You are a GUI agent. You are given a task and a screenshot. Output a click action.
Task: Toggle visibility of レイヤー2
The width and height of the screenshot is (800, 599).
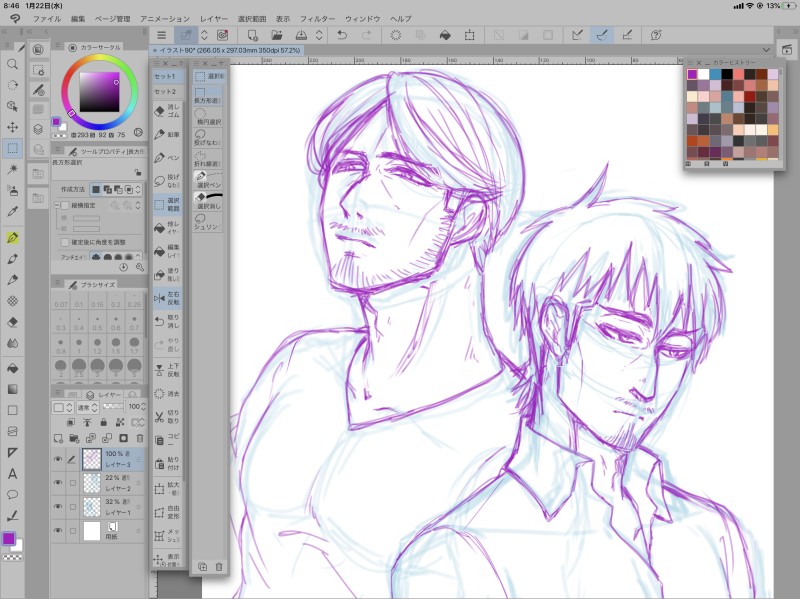(58, 483)
